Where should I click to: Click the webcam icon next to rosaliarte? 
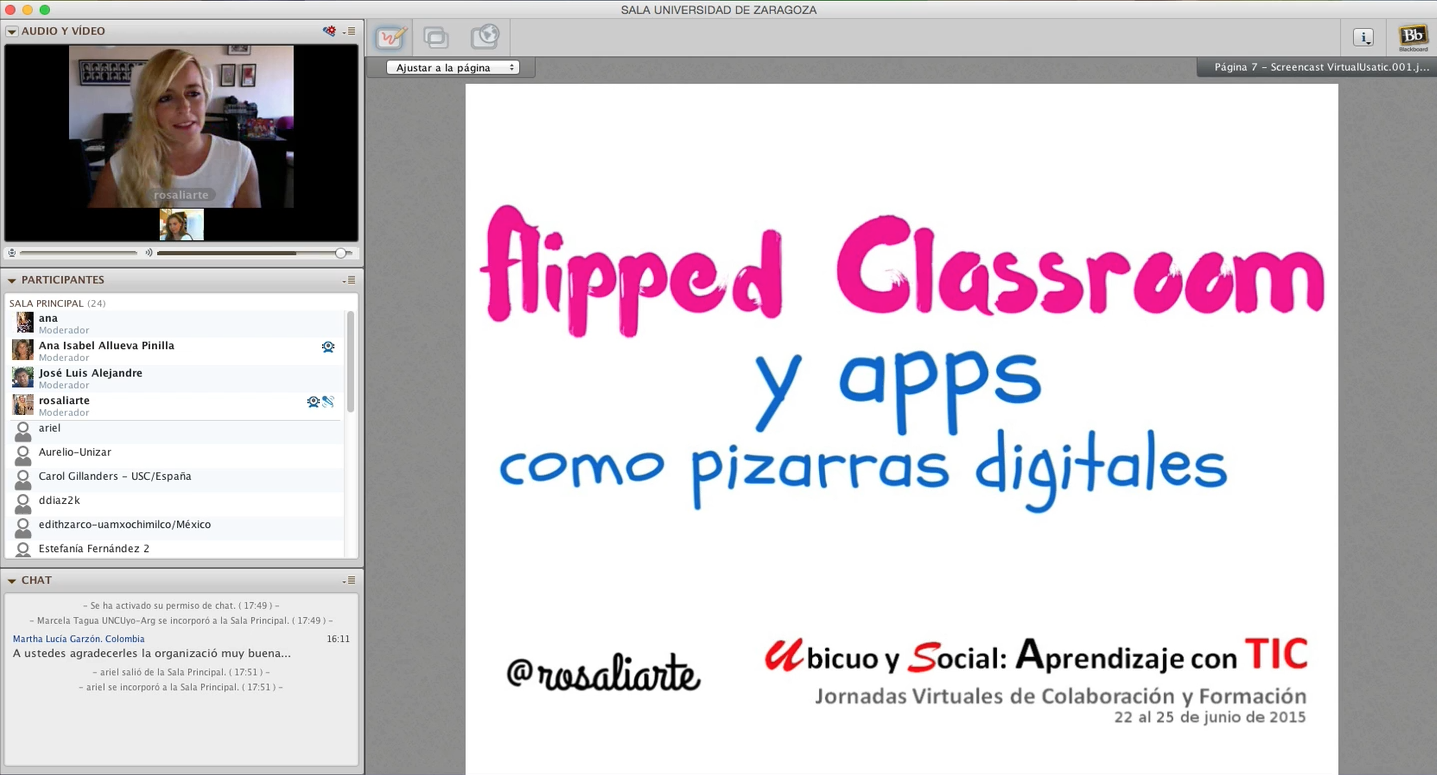pyautogui.click(x=313, y=402)
